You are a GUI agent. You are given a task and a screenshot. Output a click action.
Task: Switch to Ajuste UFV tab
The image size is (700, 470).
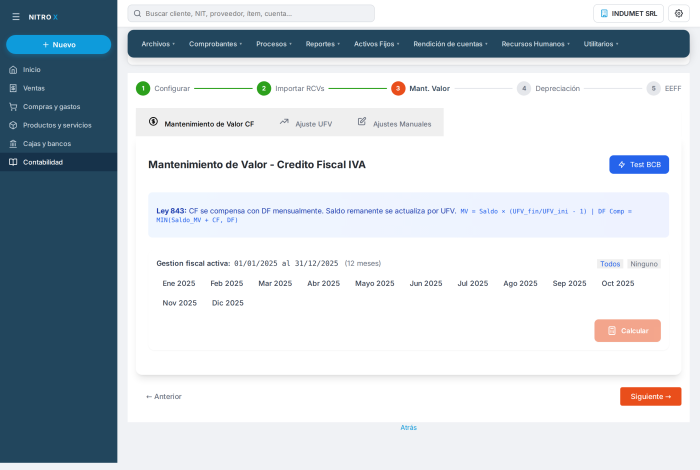[x=306, y=122]
